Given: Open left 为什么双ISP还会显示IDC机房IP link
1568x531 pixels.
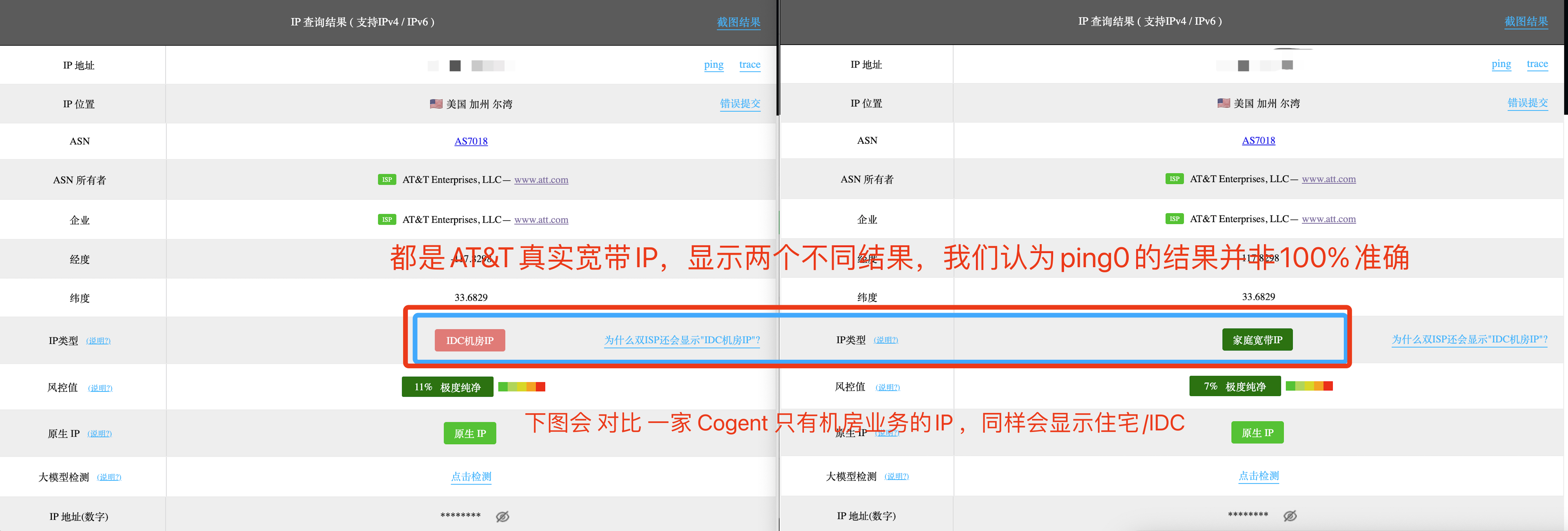Looking at the screenshot, I should point(682,340).
